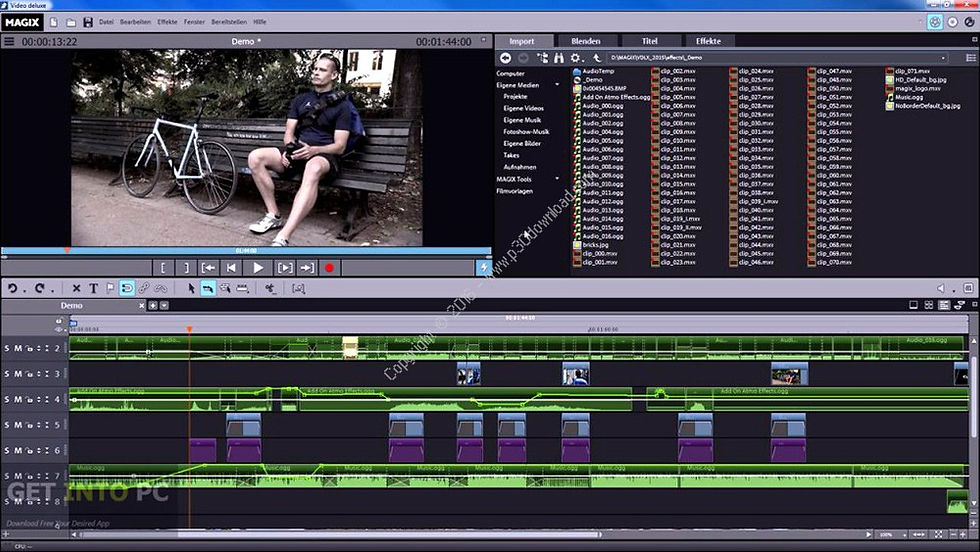Click the orange playhead marker on timeline ruler
This screenshot has width=980, height=552.
point(189,329)
